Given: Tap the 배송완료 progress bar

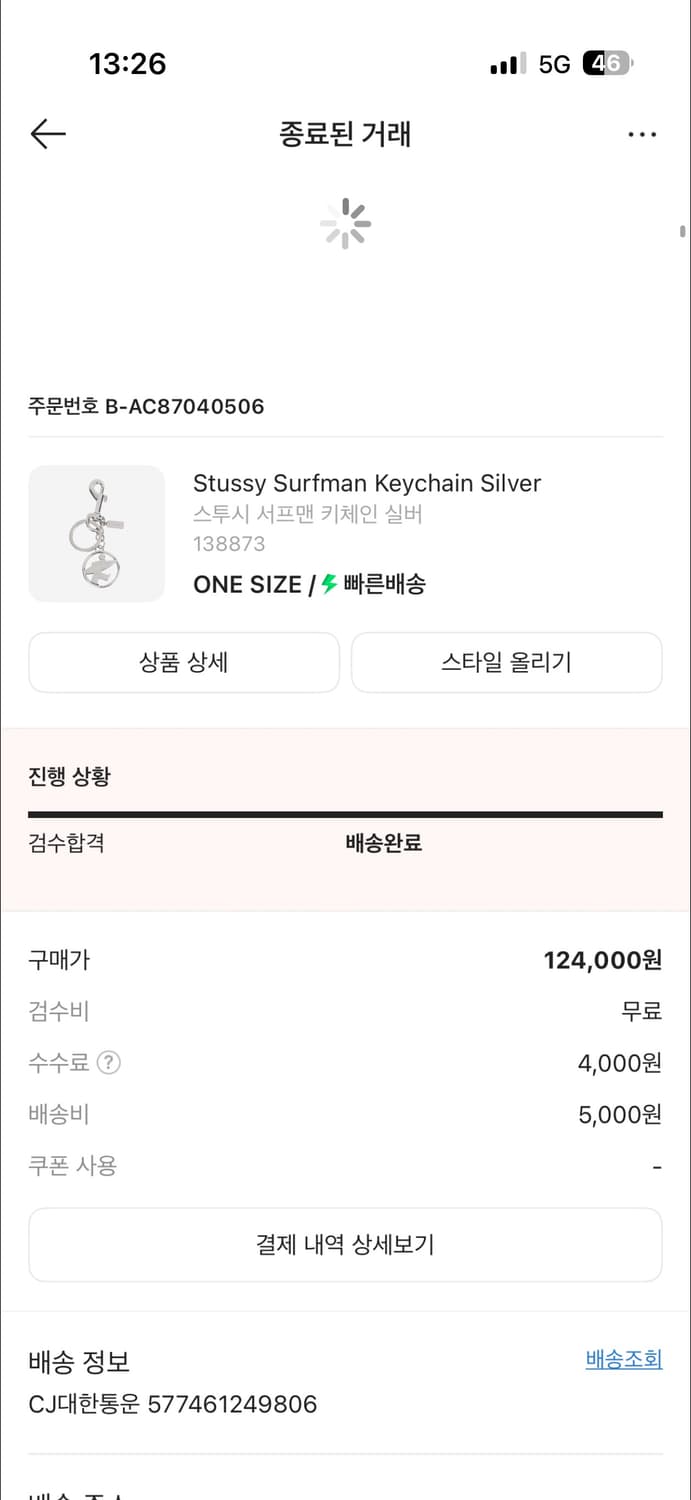Looking at the screenshot, I should [x=345, y=815].
